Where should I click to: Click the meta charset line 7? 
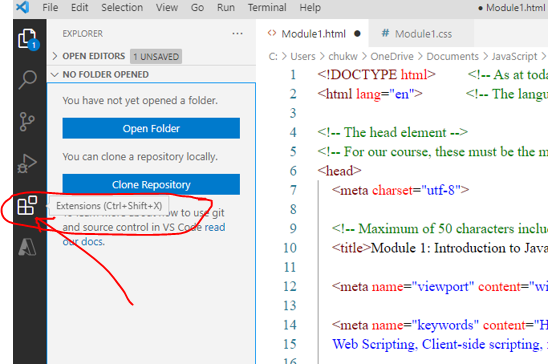tap(401, 190)
